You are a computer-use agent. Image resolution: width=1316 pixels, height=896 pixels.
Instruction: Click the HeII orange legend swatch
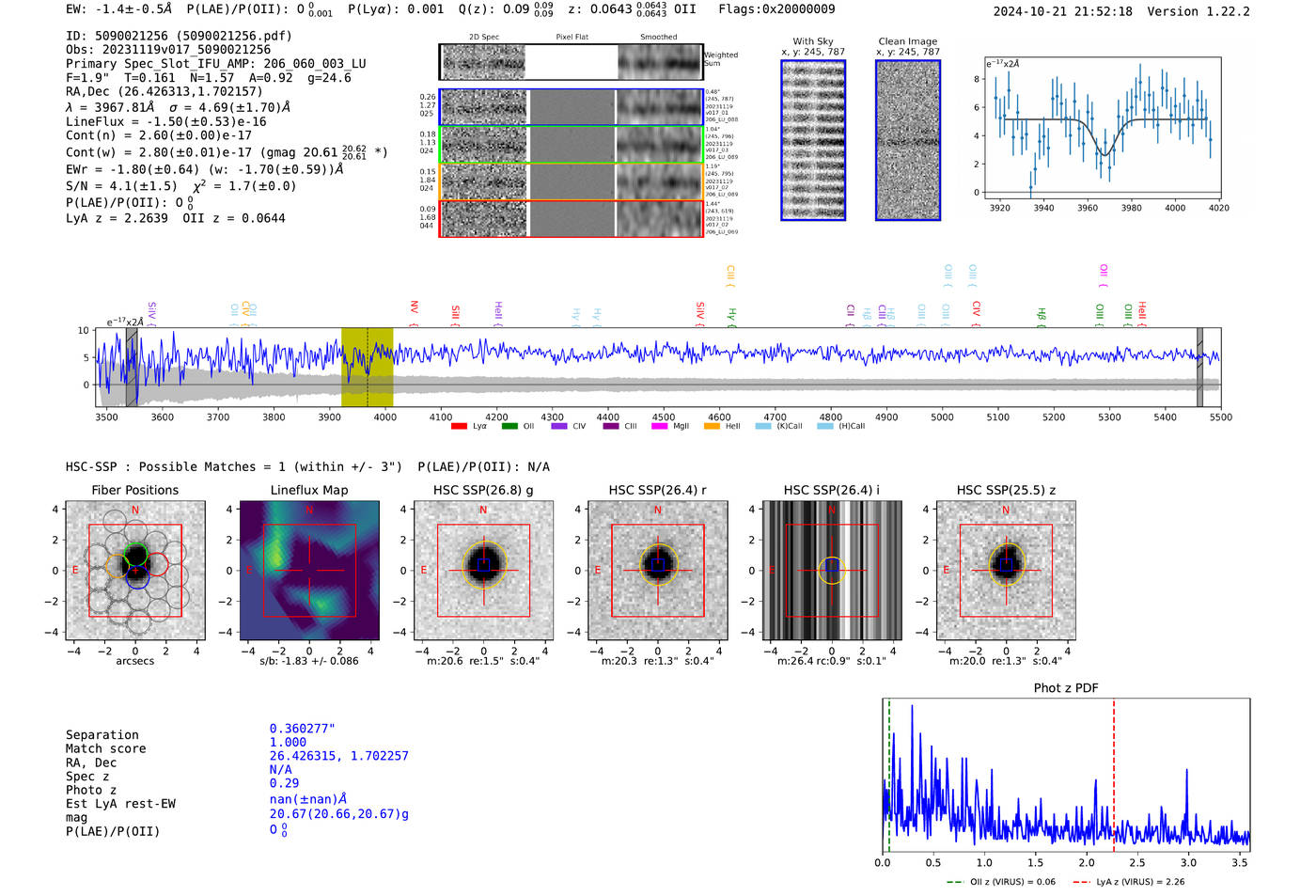click(x=712, y=426)
